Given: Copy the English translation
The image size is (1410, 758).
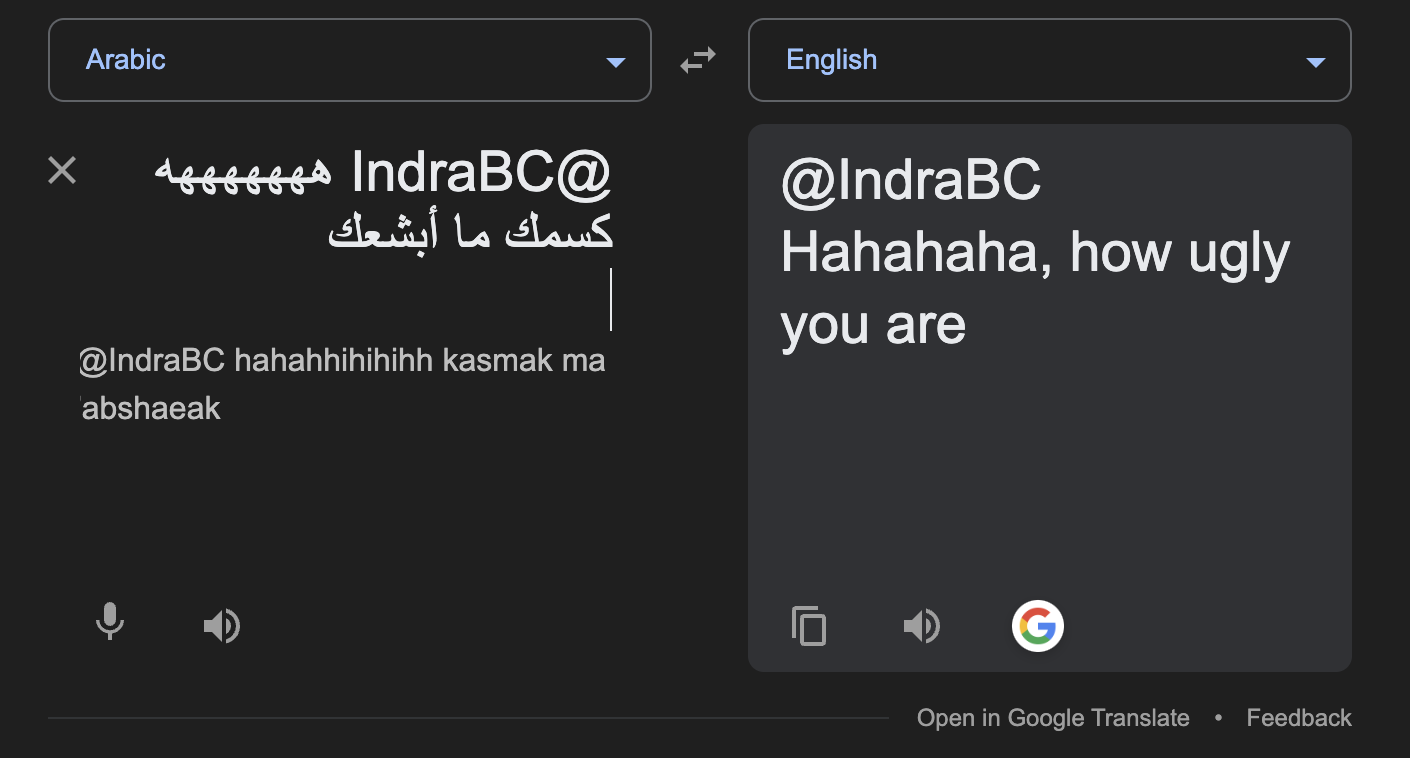Looking at the screenshot, I should coord(809,626).
